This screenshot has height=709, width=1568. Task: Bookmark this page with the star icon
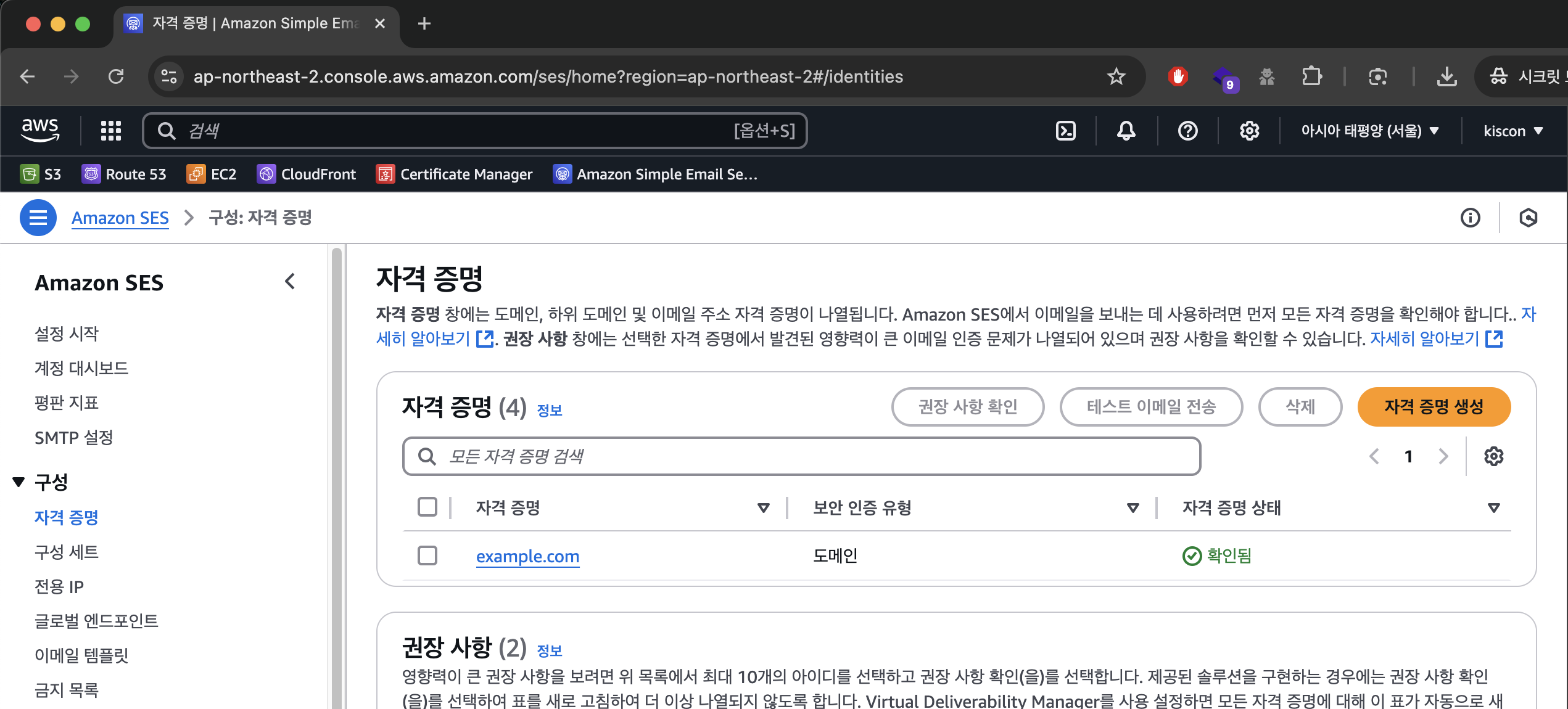click(1116, 76)
